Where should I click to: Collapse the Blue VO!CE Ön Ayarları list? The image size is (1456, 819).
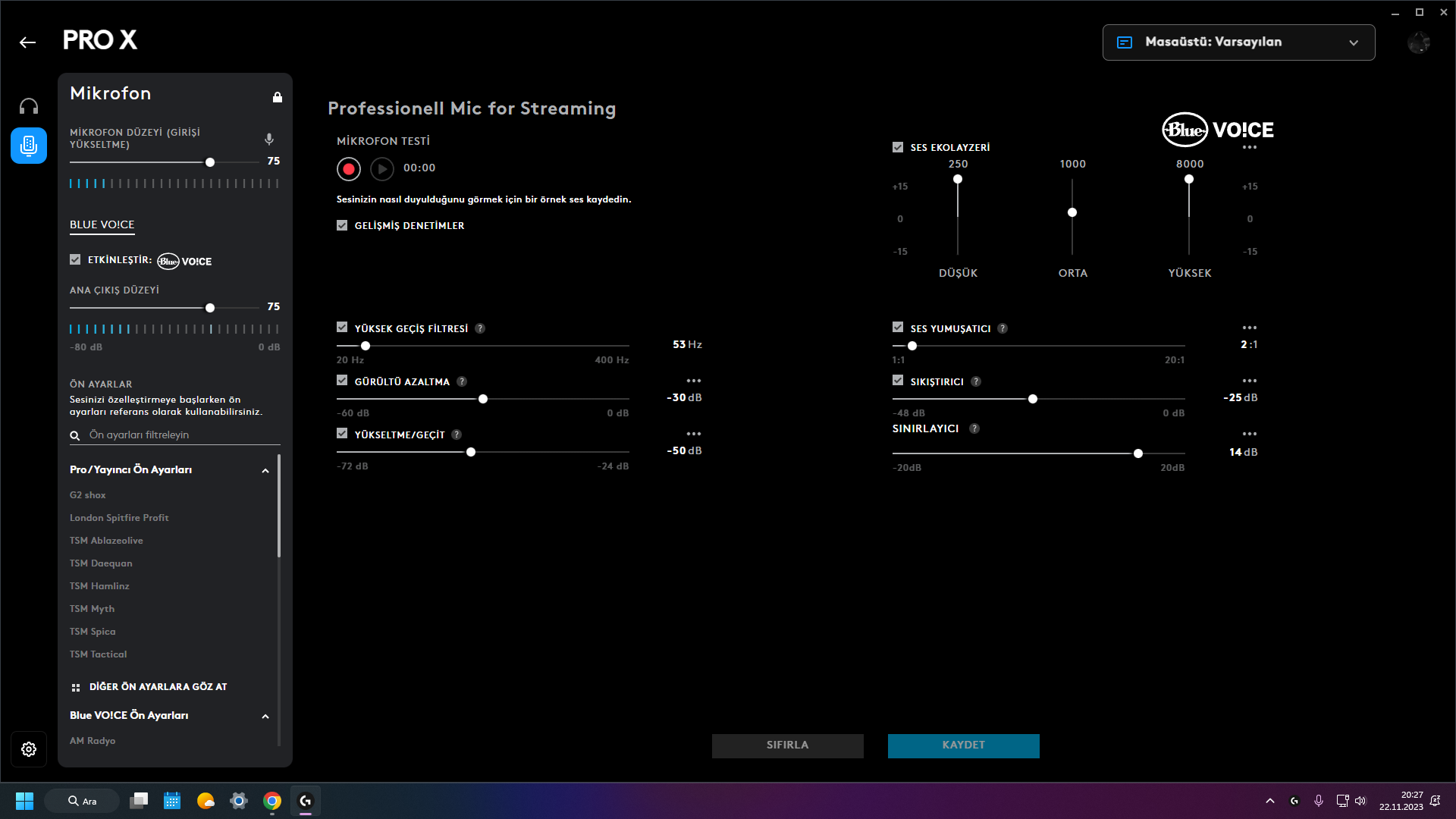click(265, 717)
